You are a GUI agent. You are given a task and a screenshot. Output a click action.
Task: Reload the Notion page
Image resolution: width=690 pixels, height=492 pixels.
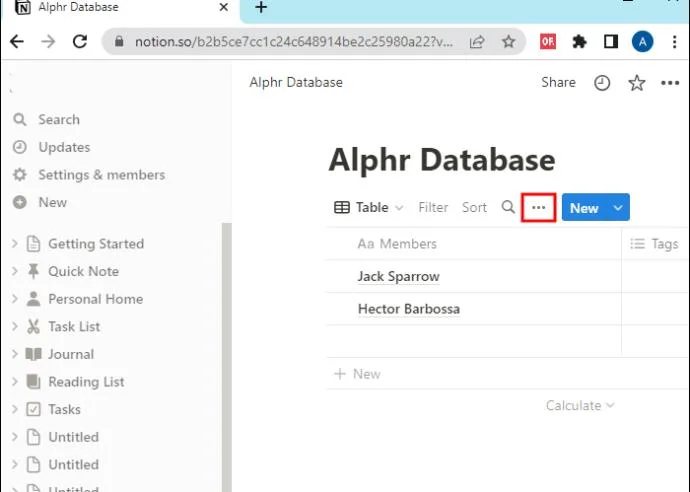click(x=80, y=42)
